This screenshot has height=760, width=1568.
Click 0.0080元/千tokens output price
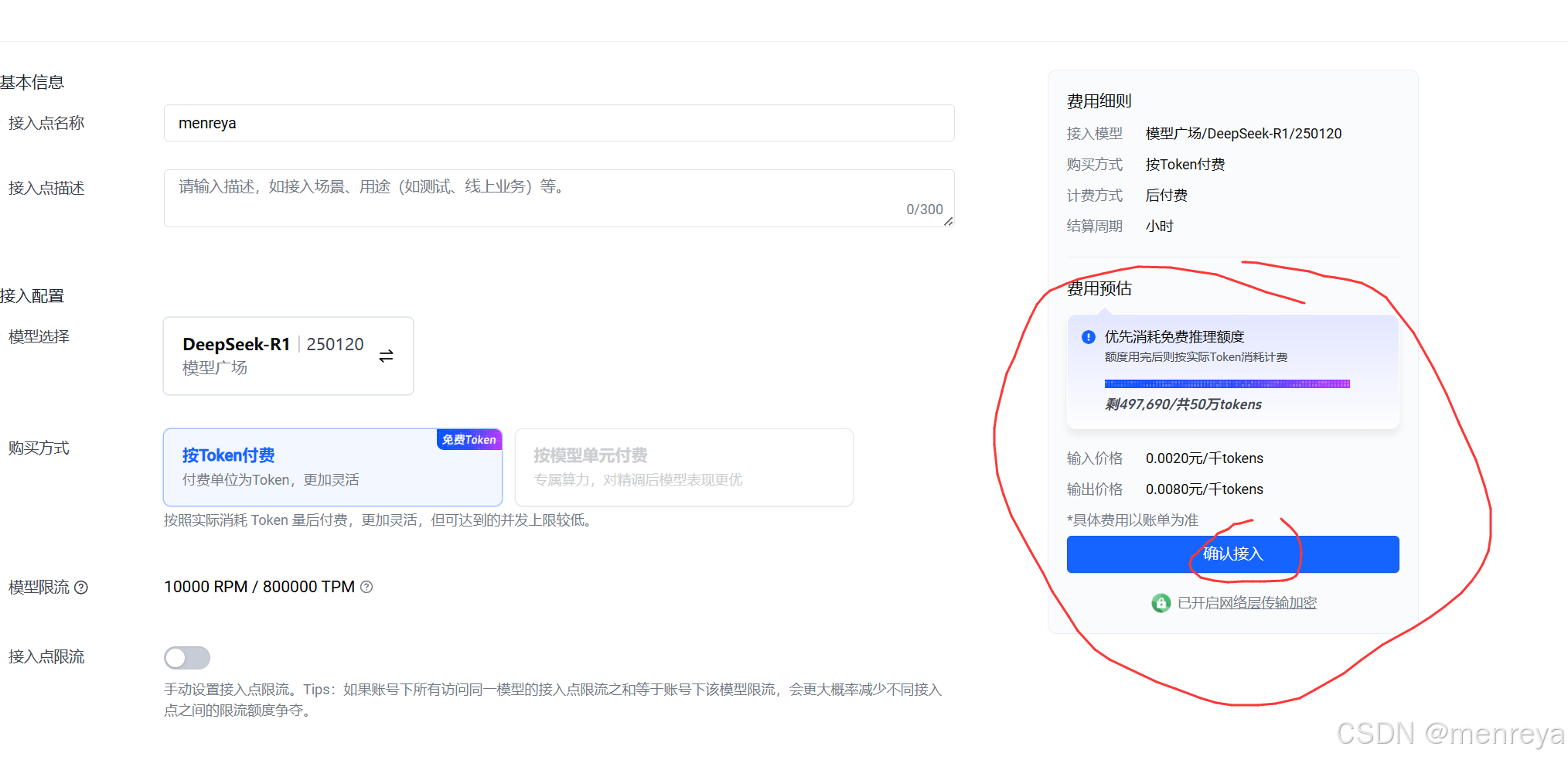point(1204,489)
